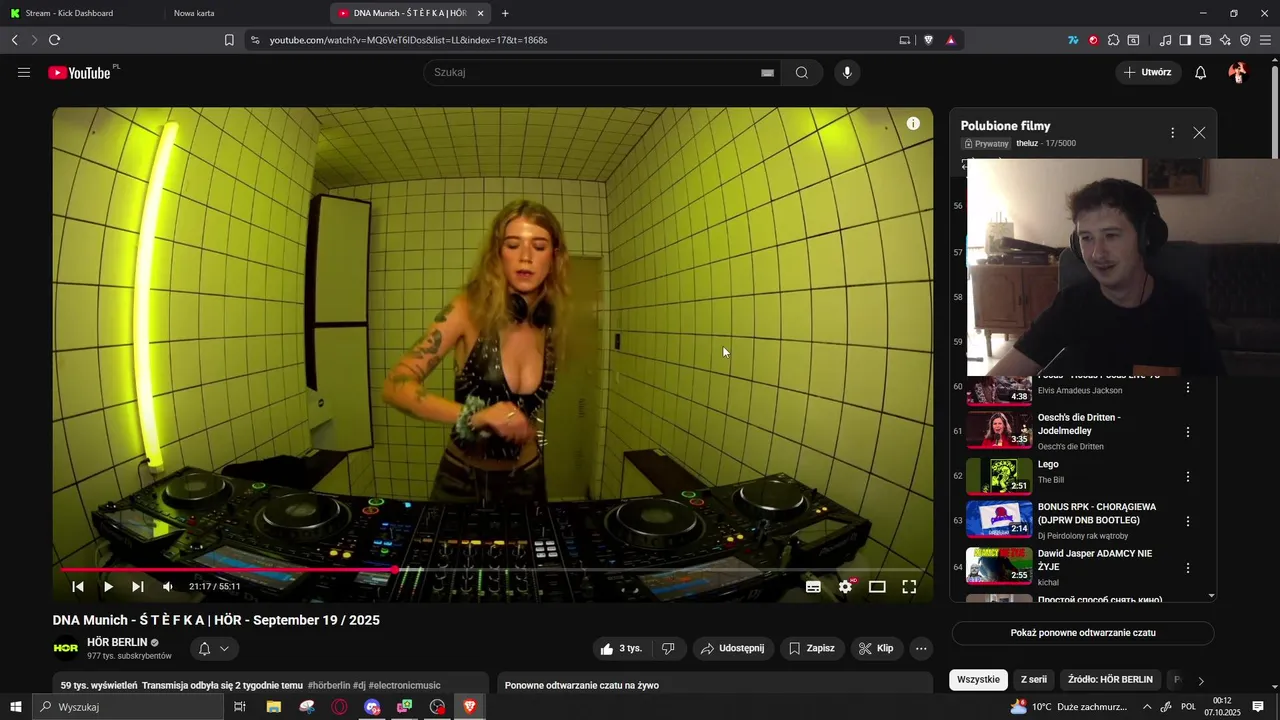Viewport: 1280px width, 720px height.
Task: Select the Wszystkie filter chip
Action: coord(978,679)
